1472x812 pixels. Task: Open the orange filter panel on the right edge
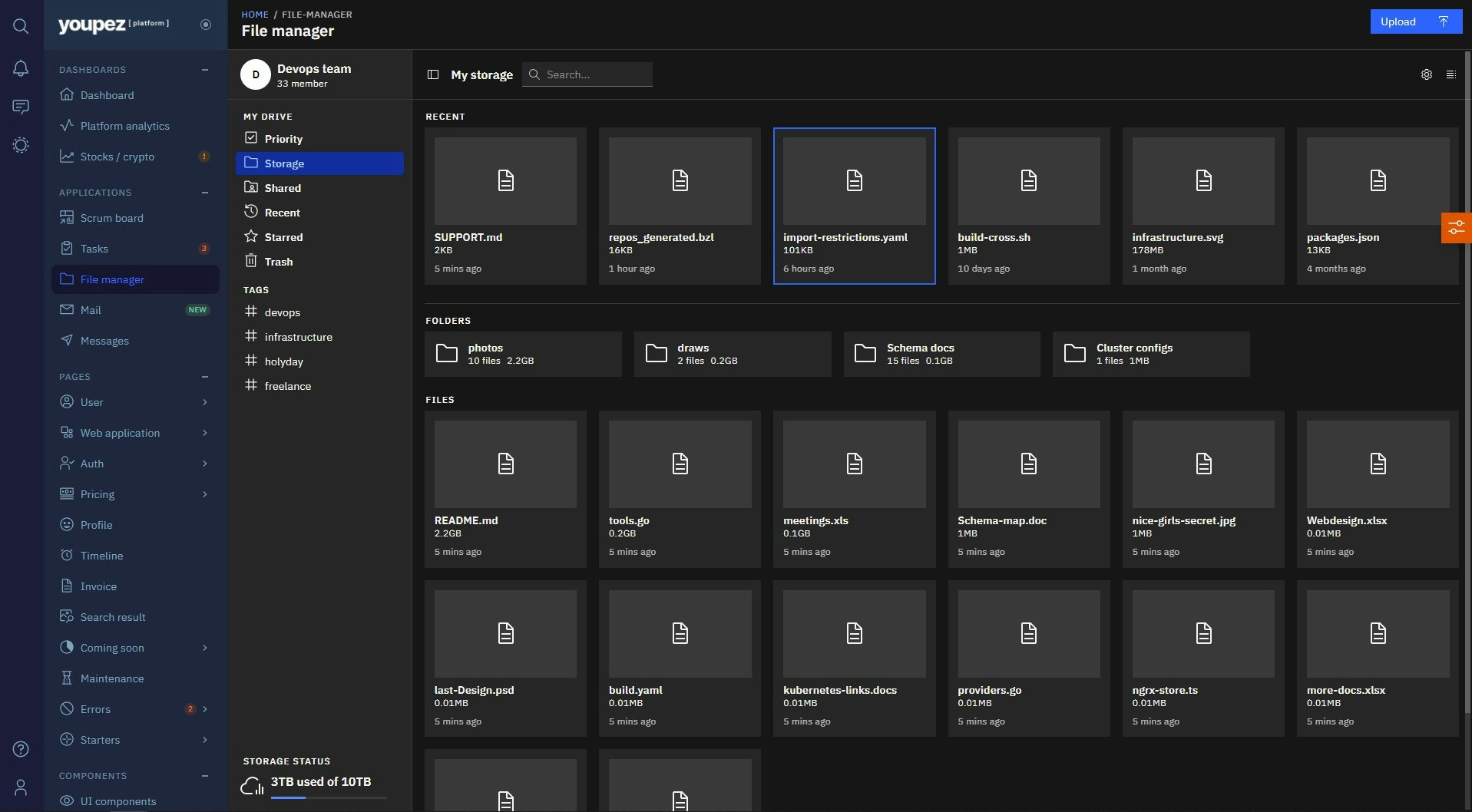[x=1457, y=227]
